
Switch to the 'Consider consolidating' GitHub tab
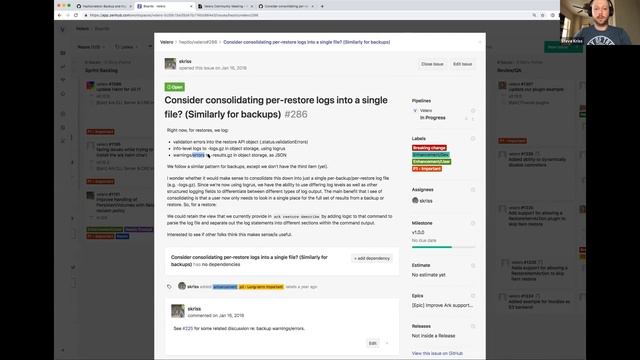286,6
